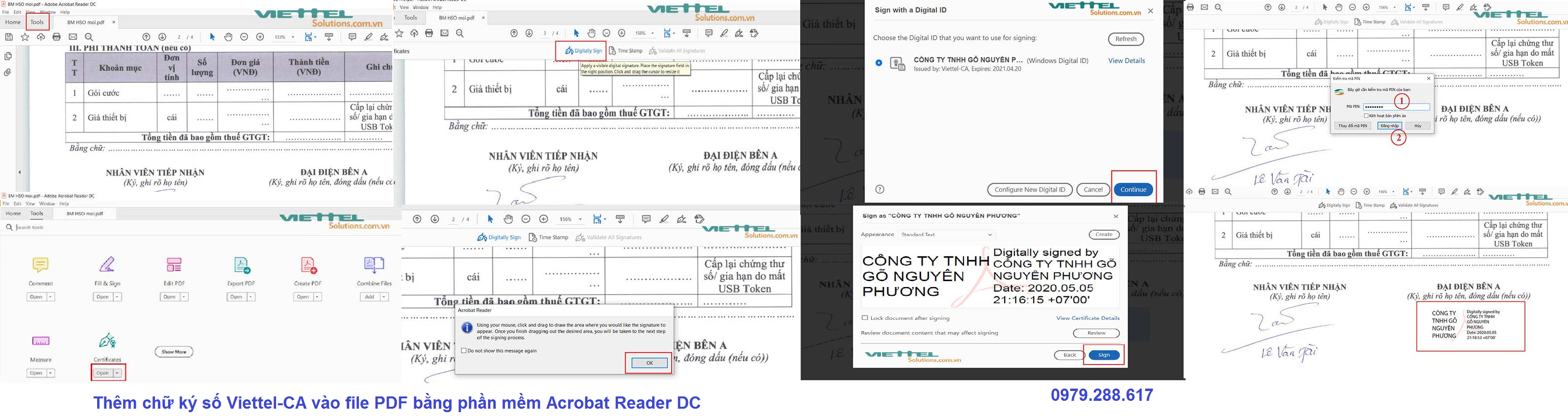Open Window menu in the Tools panel window
The image size is (1568, 419).
[47, 204]
